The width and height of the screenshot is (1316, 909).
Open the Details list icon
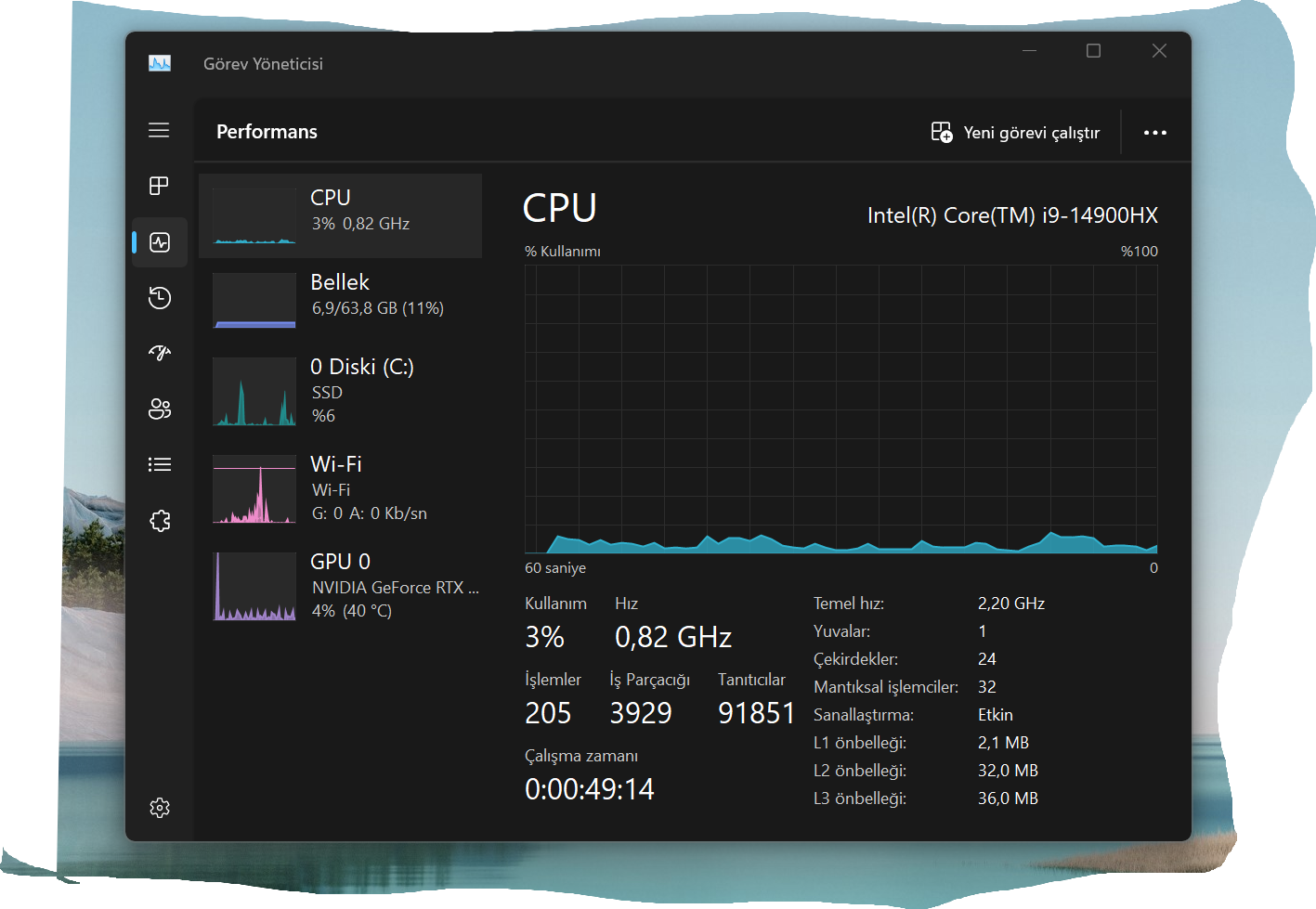coord(160,464)
